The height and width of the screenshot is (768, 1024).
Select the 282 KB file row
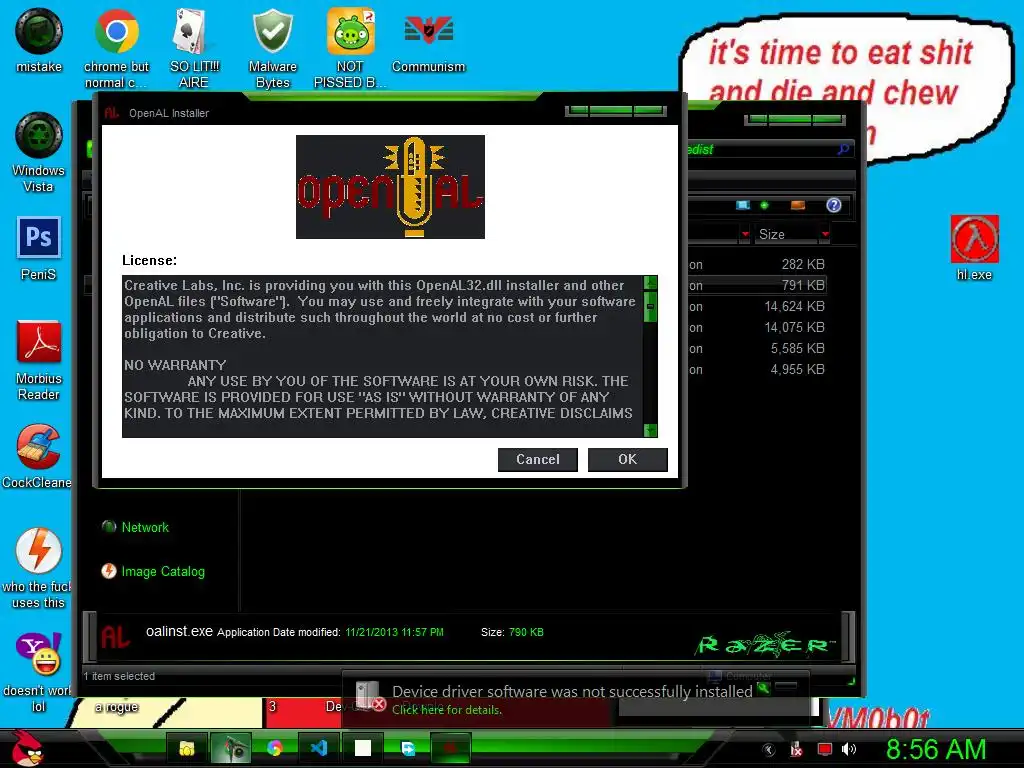coord(758,264)
